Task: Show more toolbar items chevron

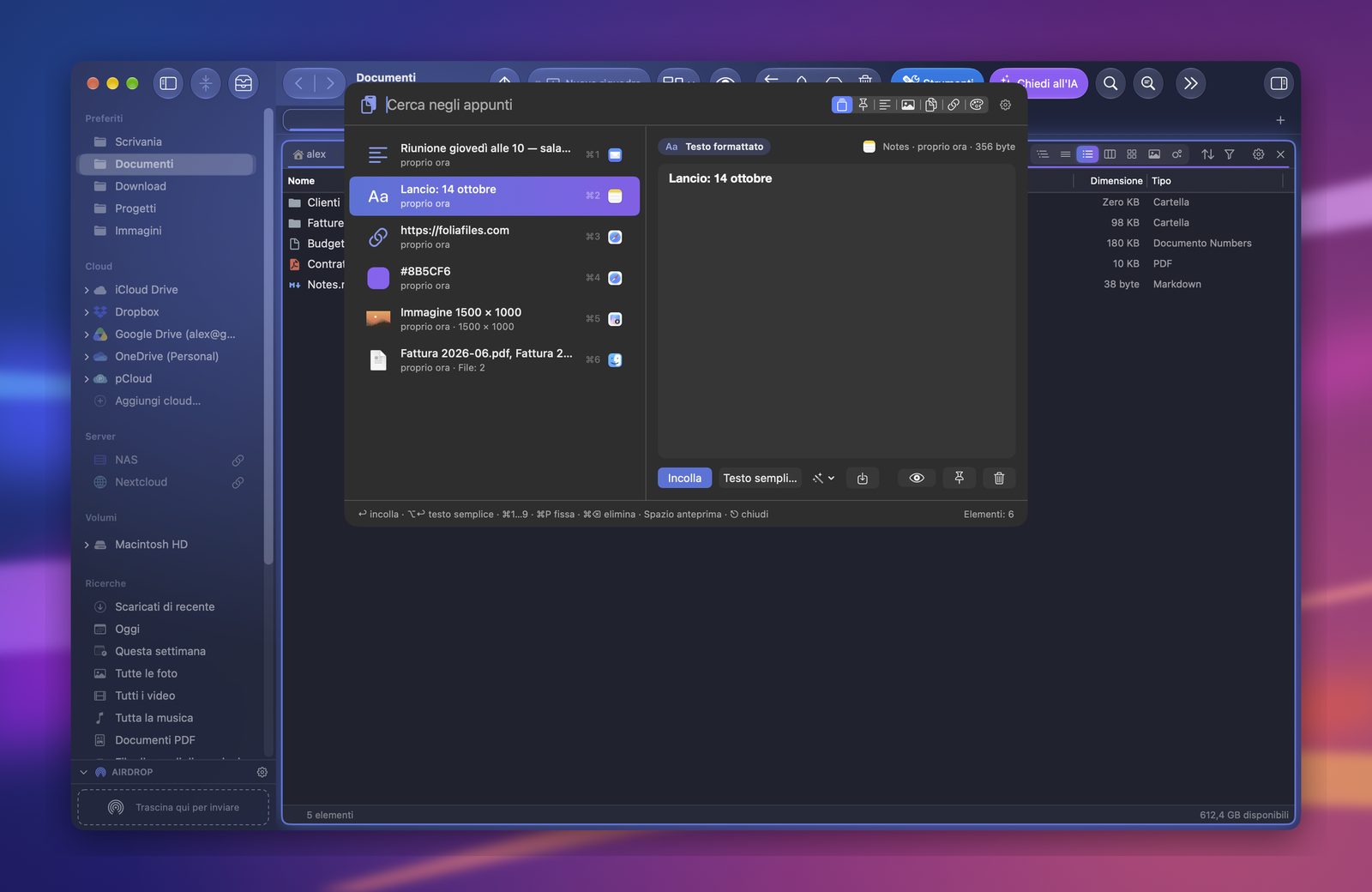Action: 1190,83
